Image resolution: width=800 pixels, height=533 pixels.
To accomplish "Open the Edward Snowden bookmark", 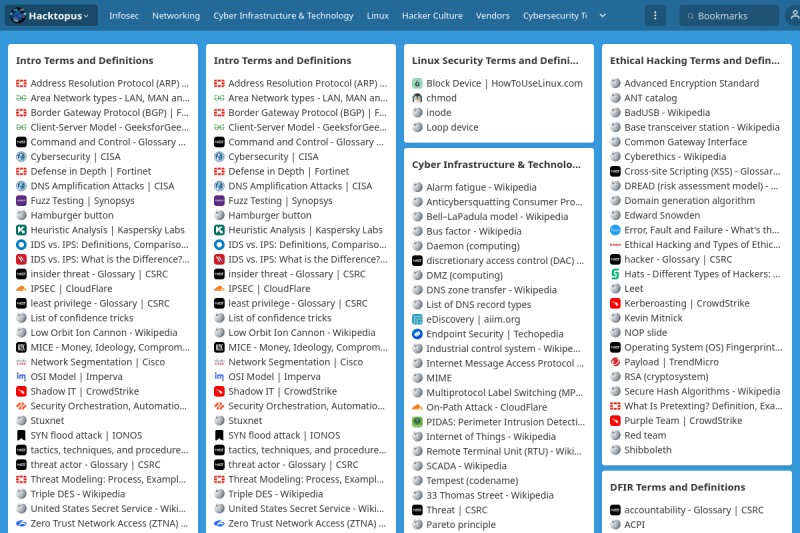I will 662,216.
